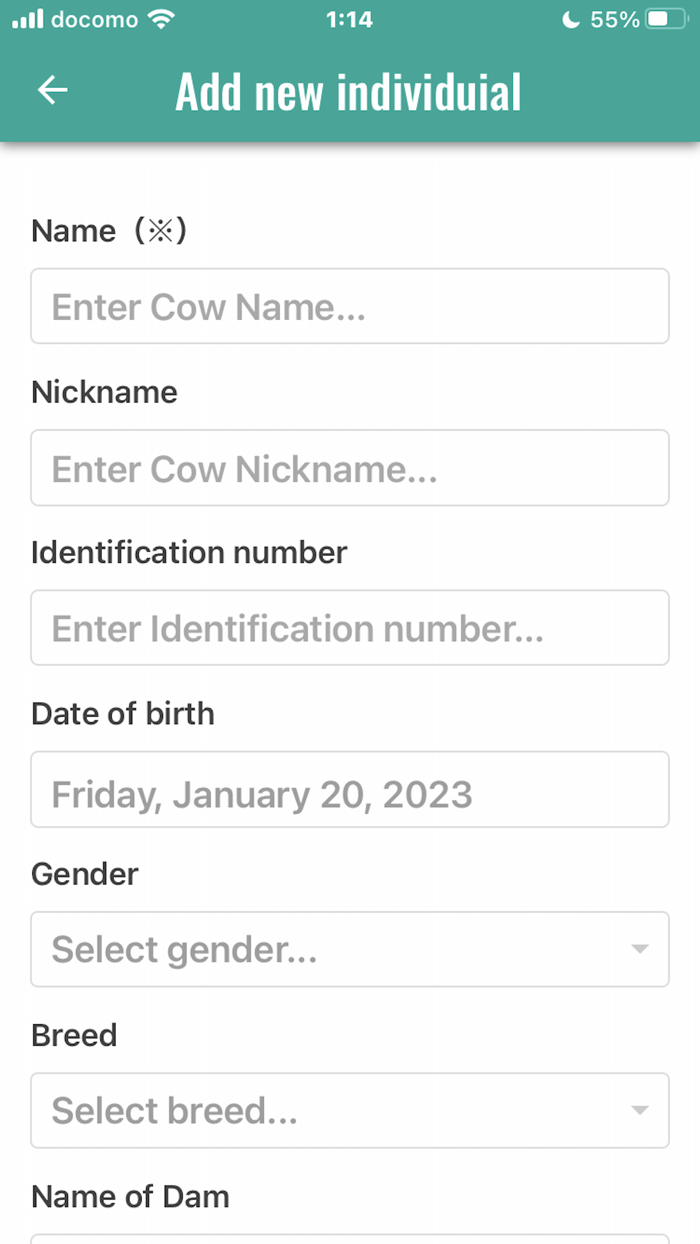Click the chevron on the gender selector
Viewport: 700px width, 1244px height.
640,949
